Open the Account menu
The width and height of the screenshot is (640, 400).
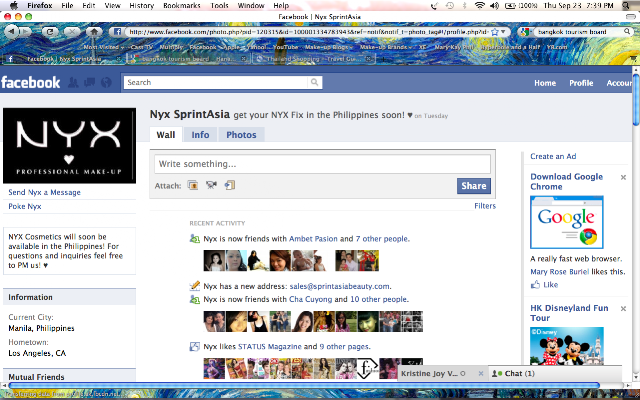pyautogui.click(x=619, y=83)
